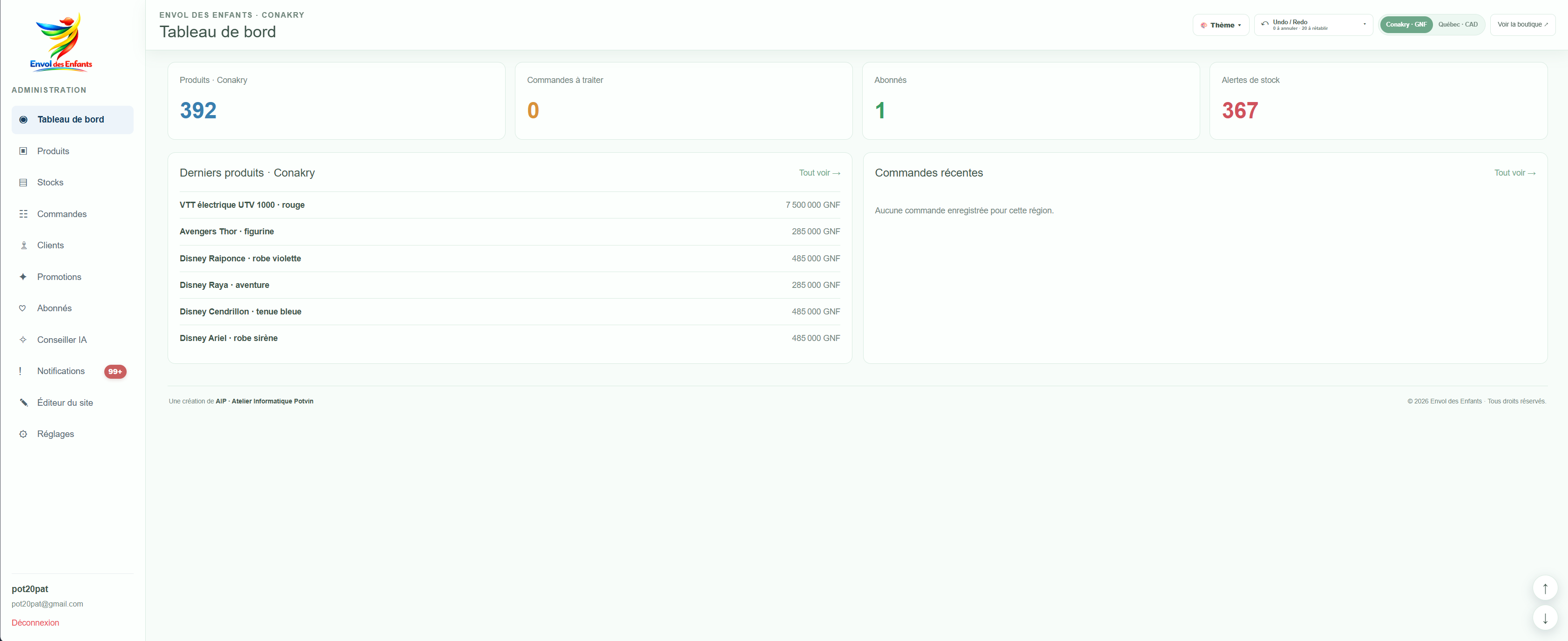This screenshot has width=1568, height=641.
Task: Select Clients in the sidebar
Action: coord(73,245)
